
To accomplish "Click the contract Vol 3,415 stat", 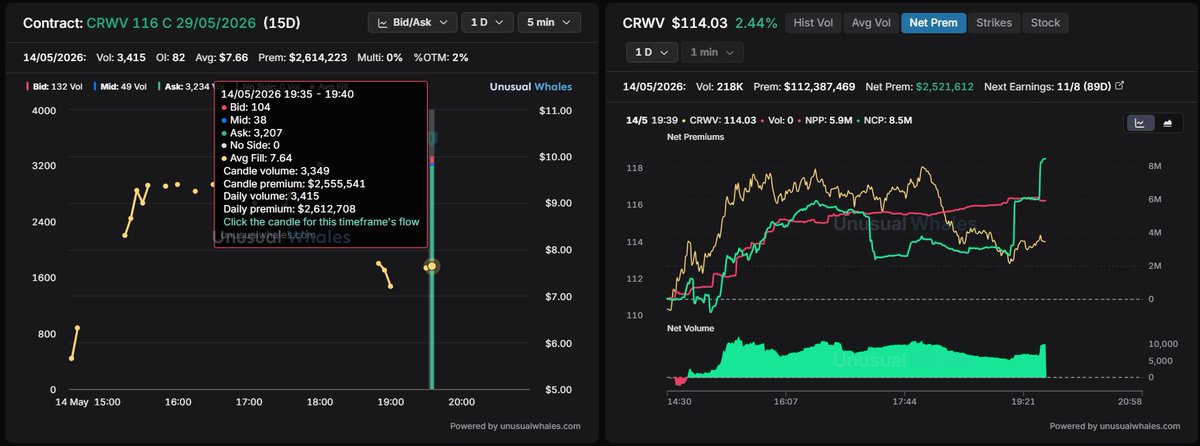I will pos(122,58).
